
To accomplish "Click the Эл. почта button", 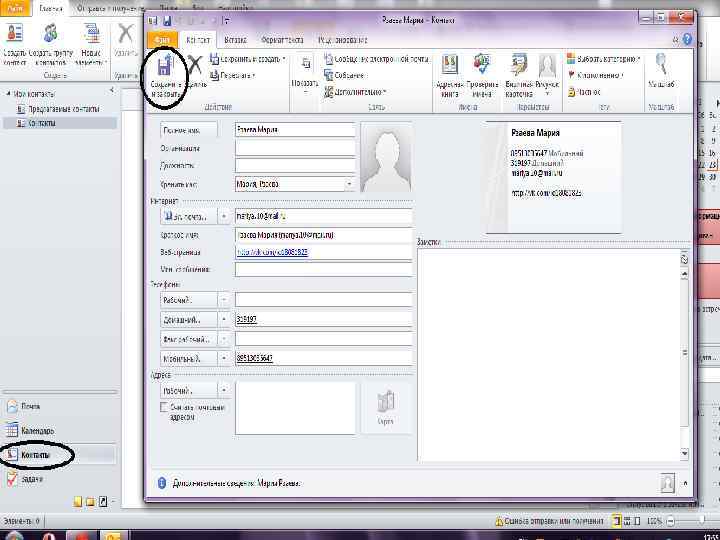I will [188, 216].
